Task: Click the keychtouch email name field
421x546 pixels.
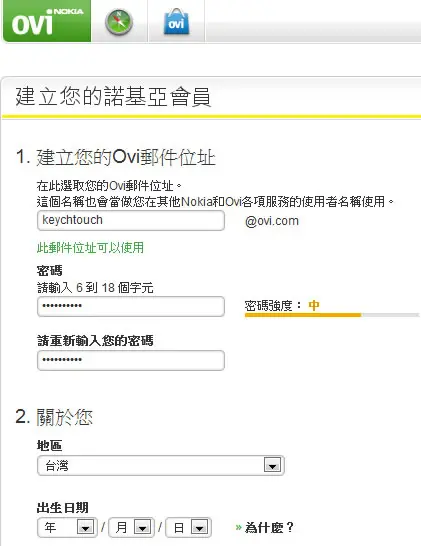Action: tap(131, 220)
